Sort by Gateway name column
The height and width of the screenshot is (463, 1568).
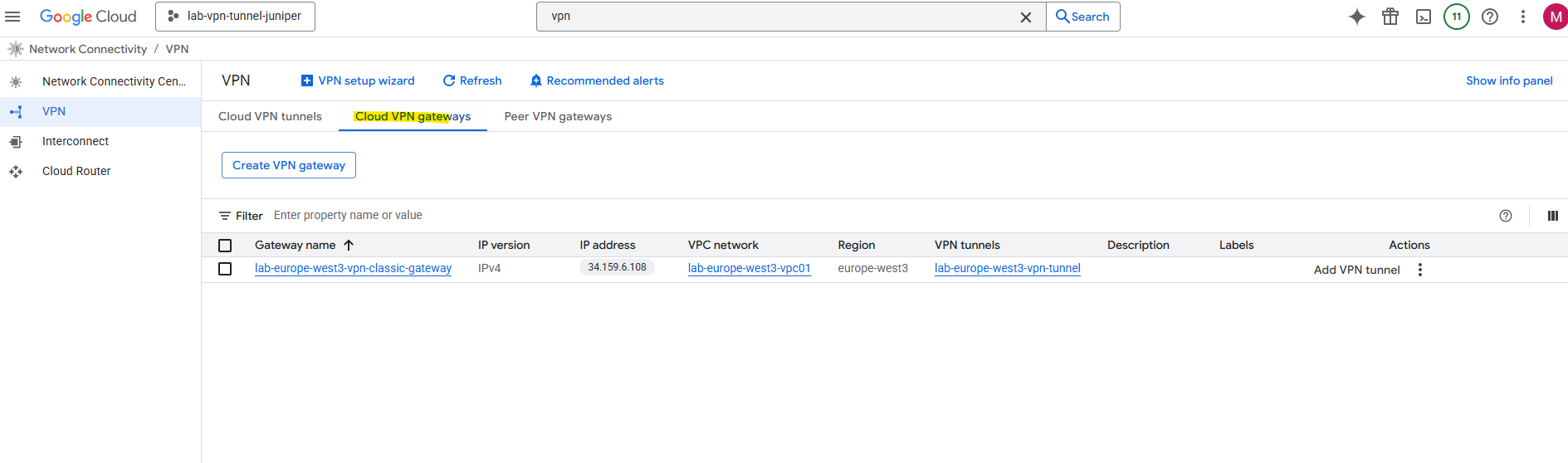(x=296, y=245)
